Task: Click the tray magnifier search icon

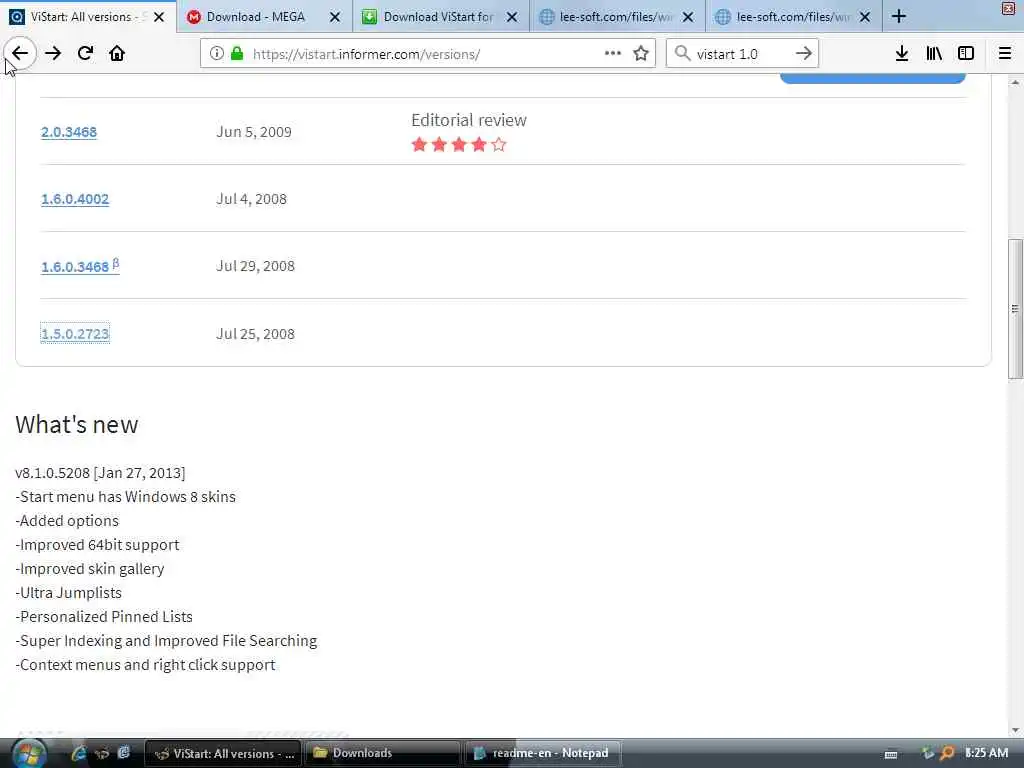Action: click(946, 753)
